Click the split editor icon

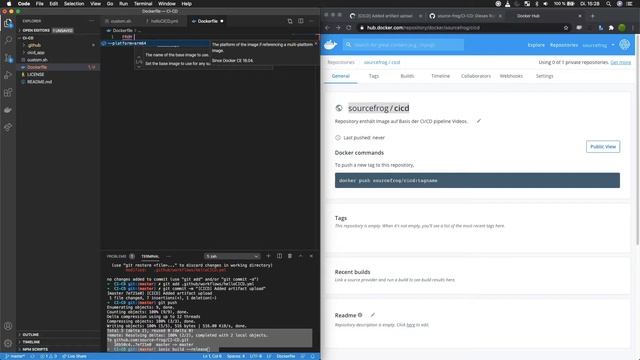click(301, 21)
